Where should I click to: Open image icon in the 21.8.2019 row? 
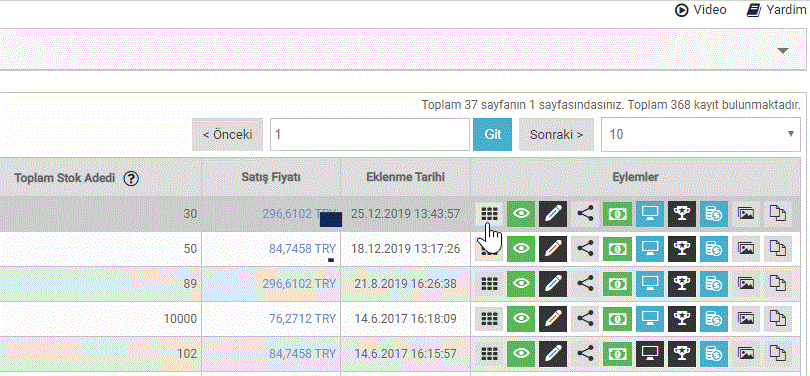coord(746,284)
